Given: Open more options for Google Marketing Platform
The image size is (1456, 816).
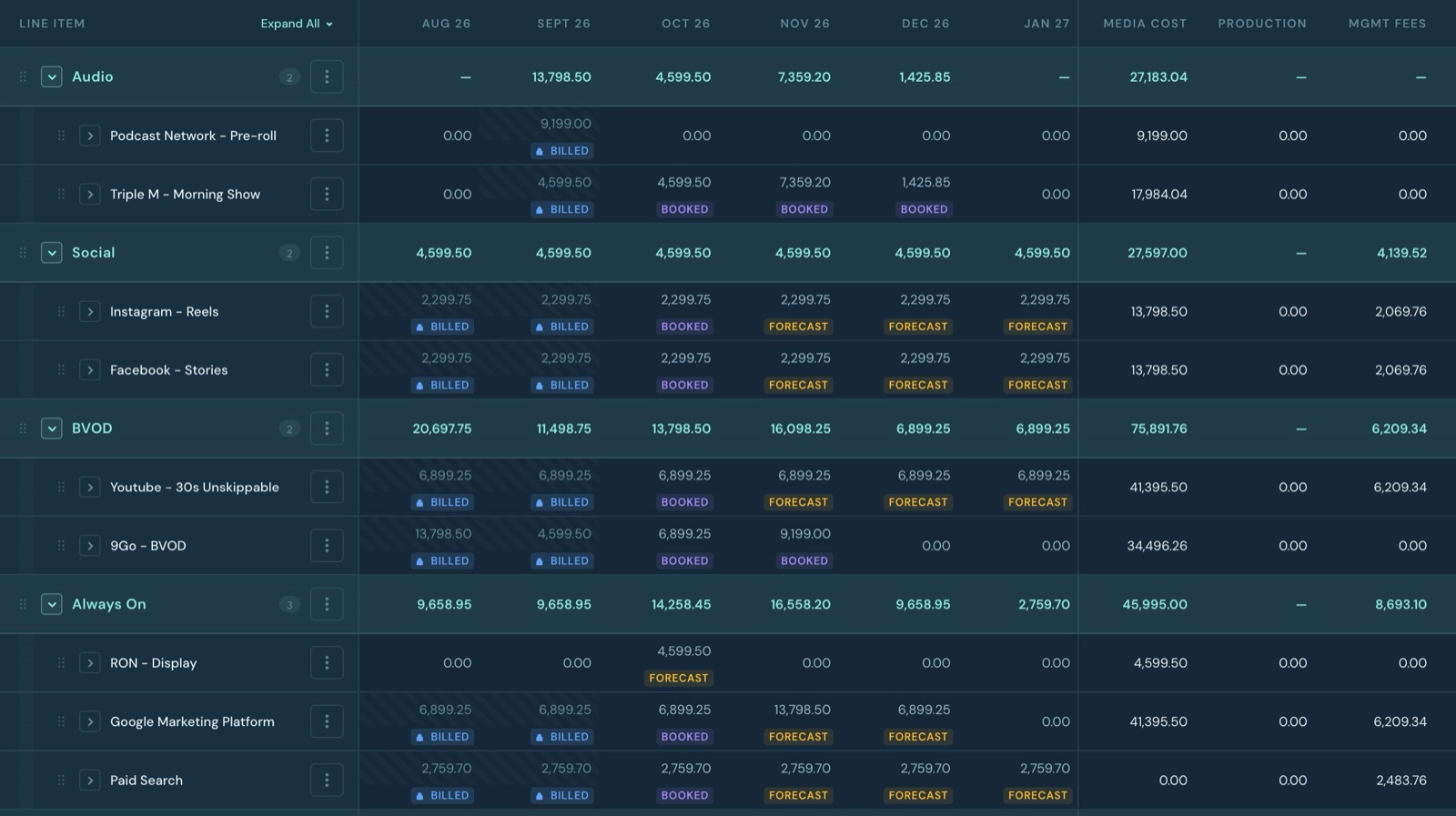Looking at the screenshot, I should (x=327, y=721).
